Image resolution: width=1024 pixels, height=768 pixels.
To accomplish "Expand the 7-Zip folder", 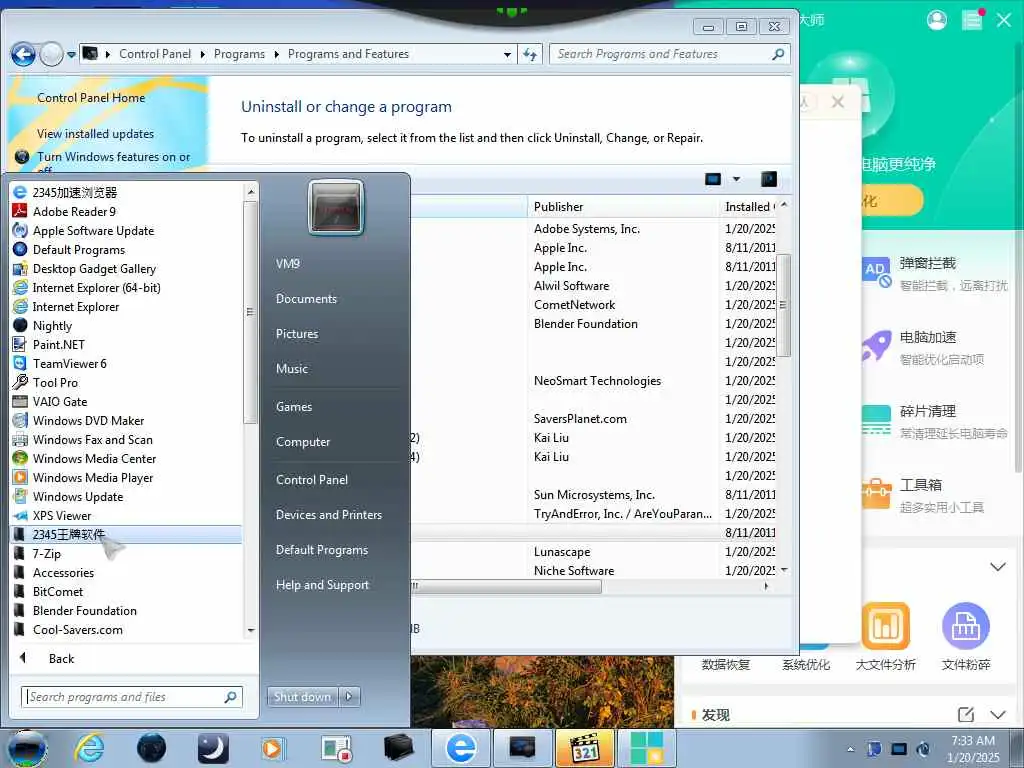I will pyautogui.click(x=46, y=553).
